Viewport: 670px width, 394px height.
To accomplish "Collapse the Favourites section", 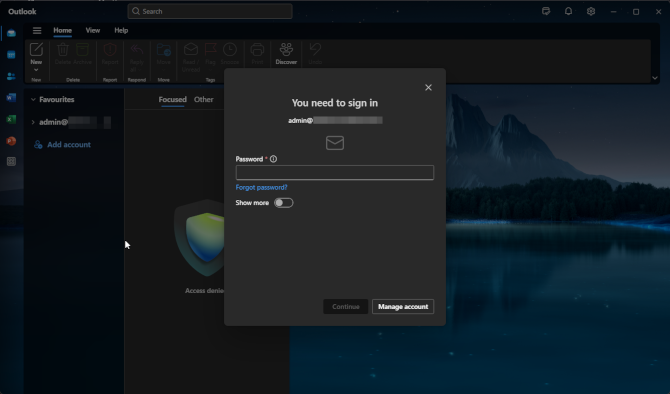I will click(33, 100).
